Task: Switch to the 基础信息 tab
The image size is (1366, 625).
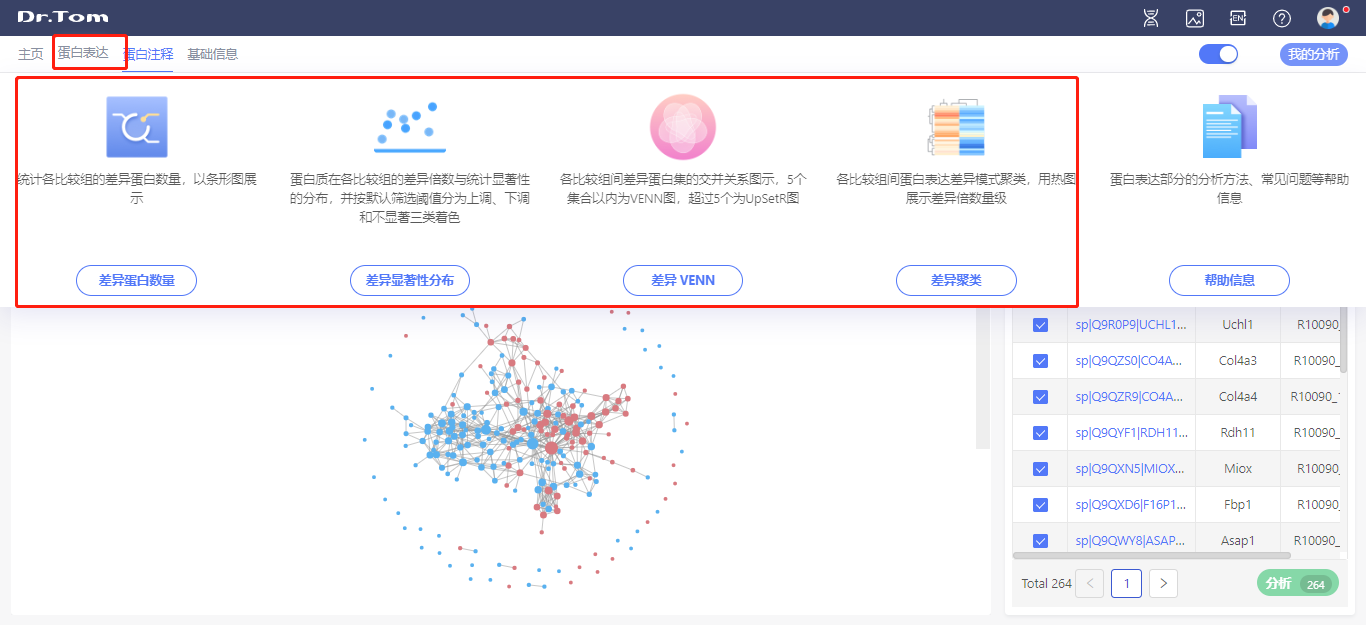Action: point(212,54)
